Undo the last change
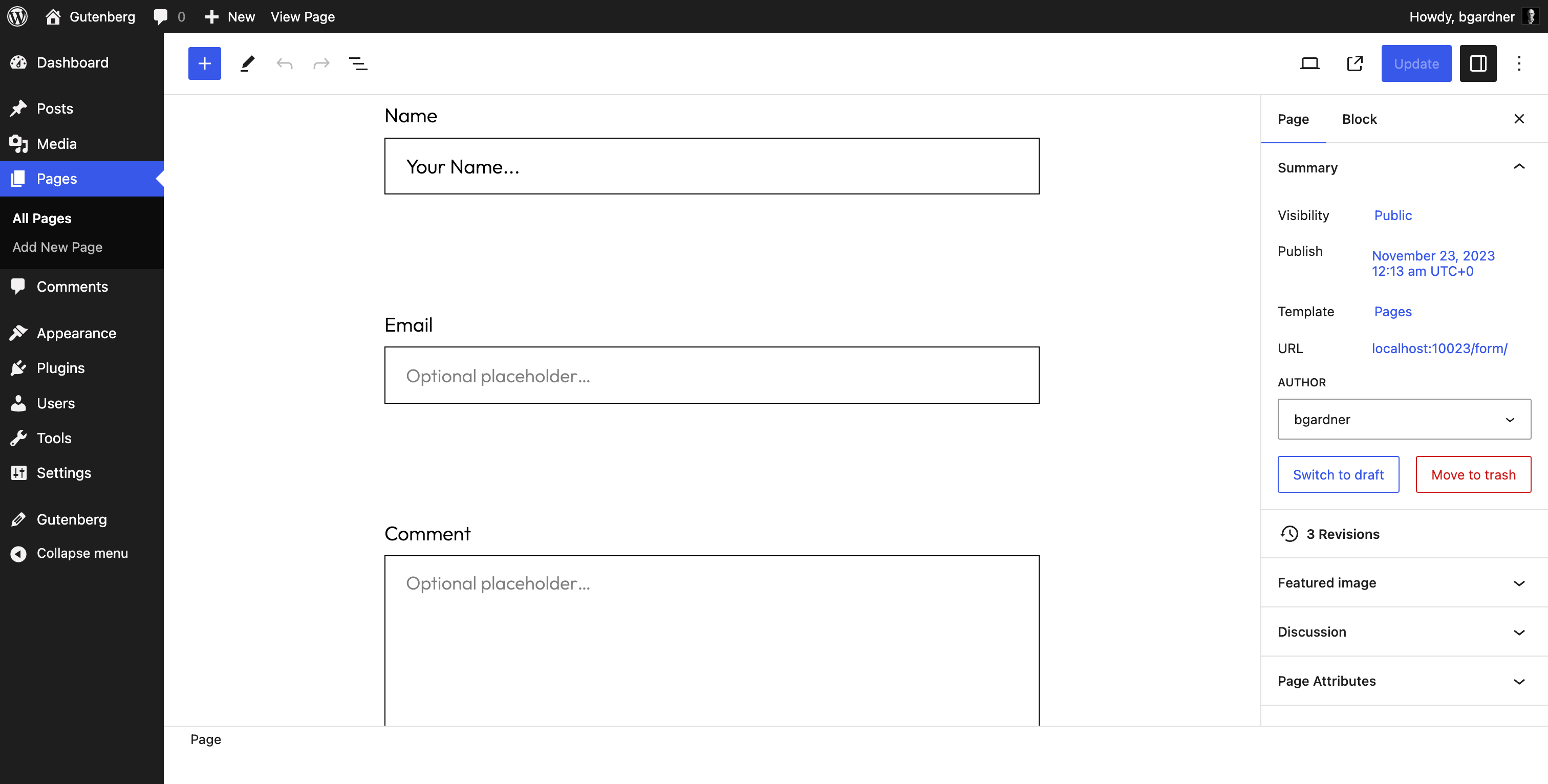 pos(284,63)
